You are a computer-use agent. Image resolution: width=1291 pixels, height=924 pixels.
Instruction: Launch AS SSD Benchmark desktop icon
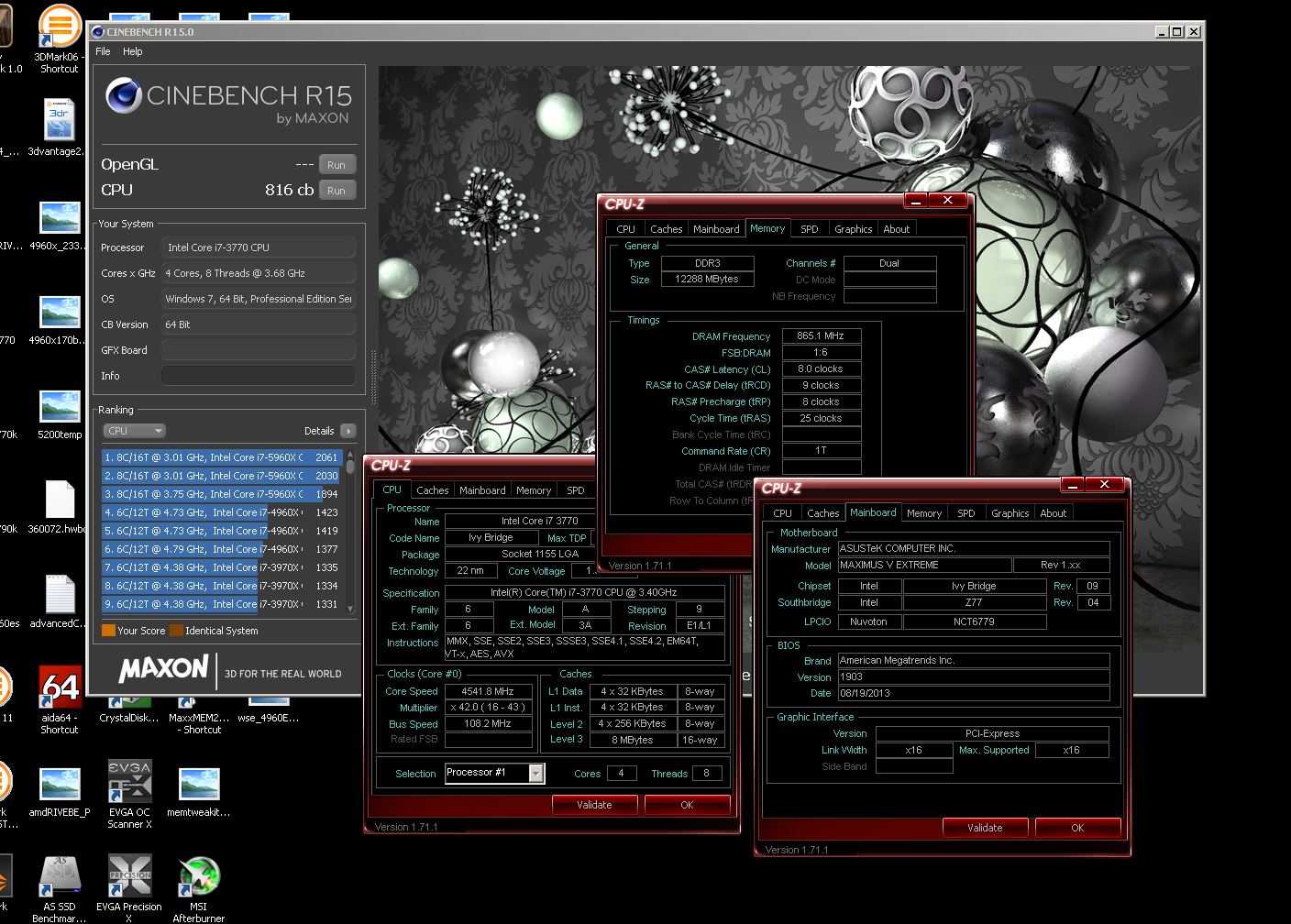tap(60, 877)
